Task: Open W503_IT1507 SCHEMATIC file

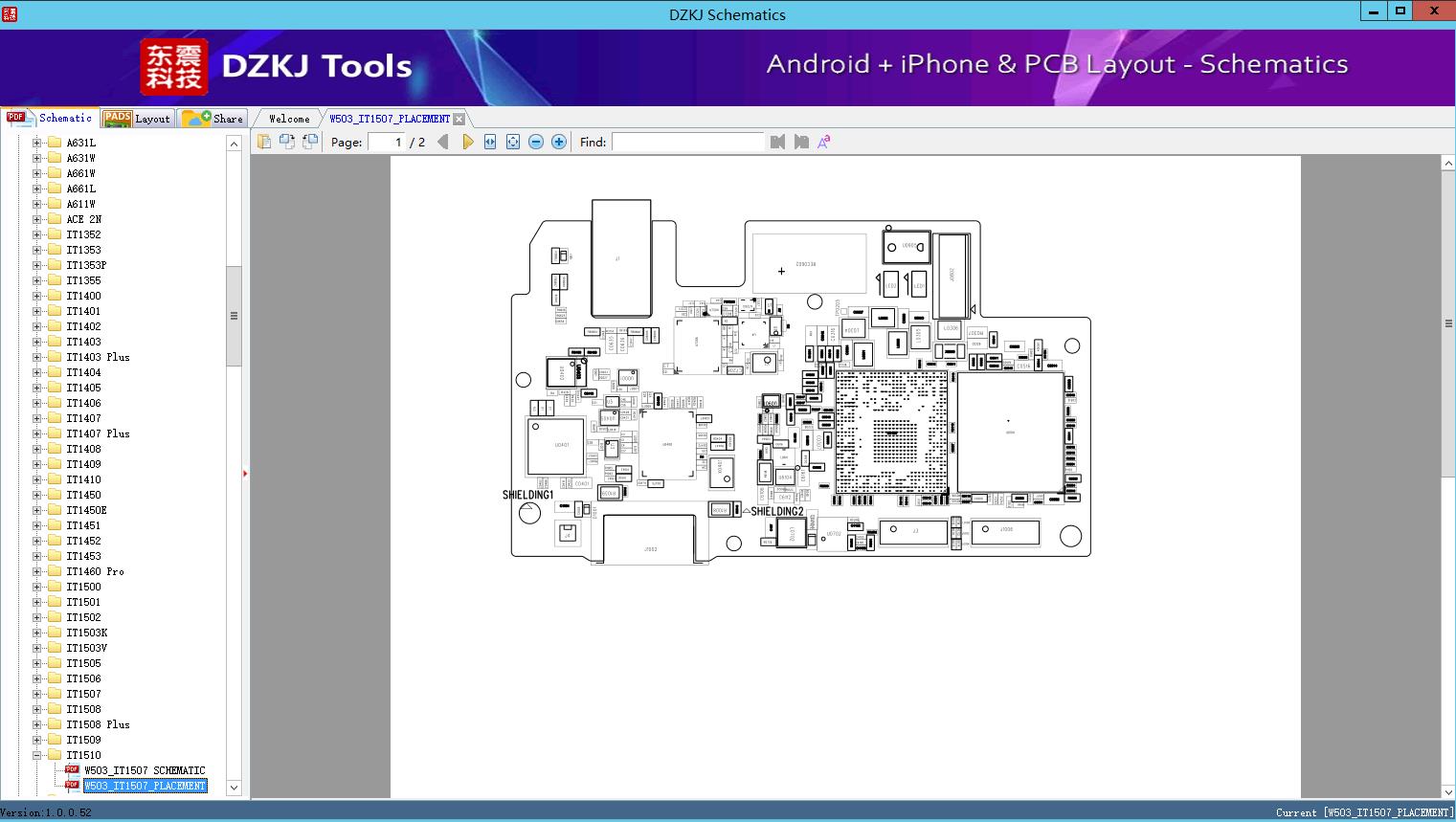Action: 145,770
